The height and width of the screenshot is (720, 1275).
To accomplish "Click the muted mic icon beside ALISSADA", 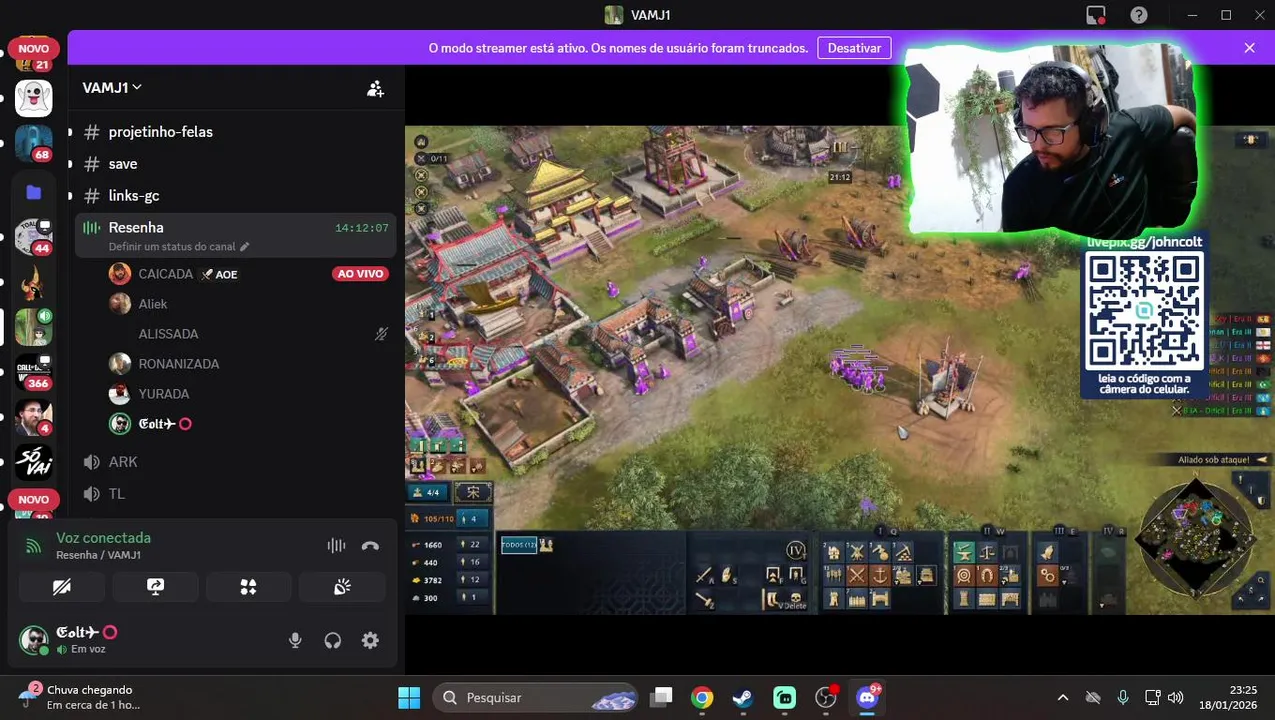I will 381,334.
